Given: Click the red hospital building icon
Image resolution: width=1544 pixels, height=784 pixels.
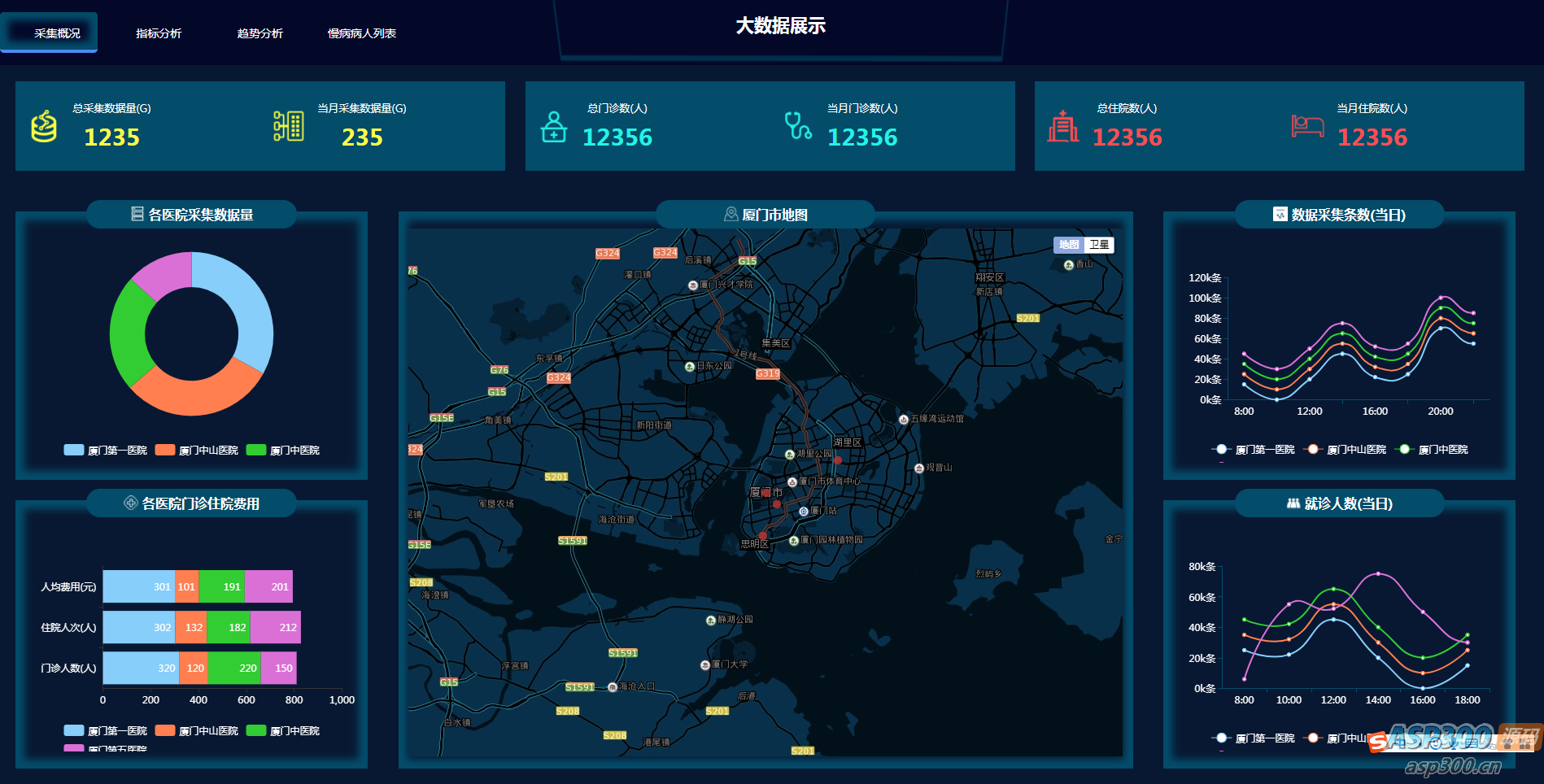Looking at the screenshot, I should pyautogui.click(x=1063, y=126).
